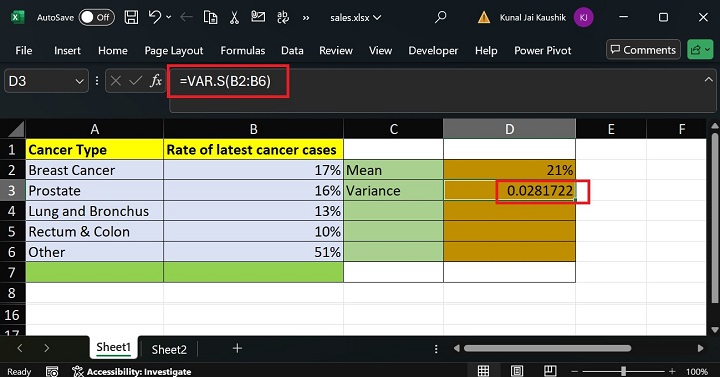
Task: Click the Excel app icon
Action: click(x=17, y=17)
